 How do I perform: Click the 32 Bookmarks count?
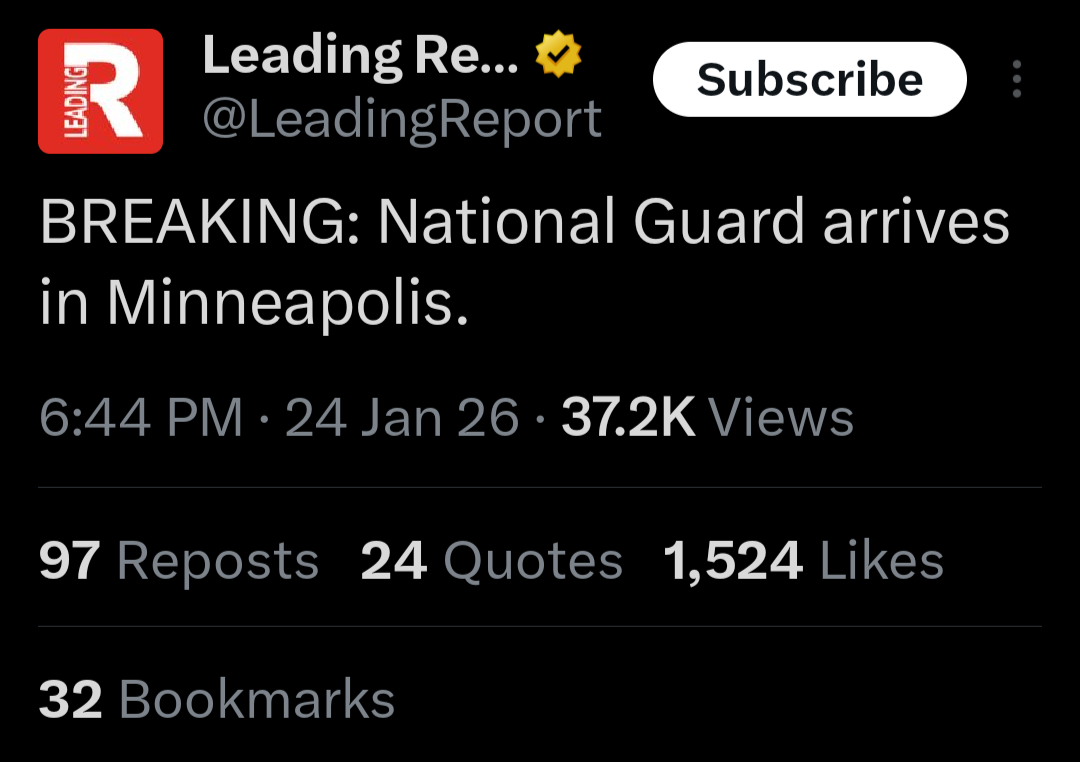[217, 700]
